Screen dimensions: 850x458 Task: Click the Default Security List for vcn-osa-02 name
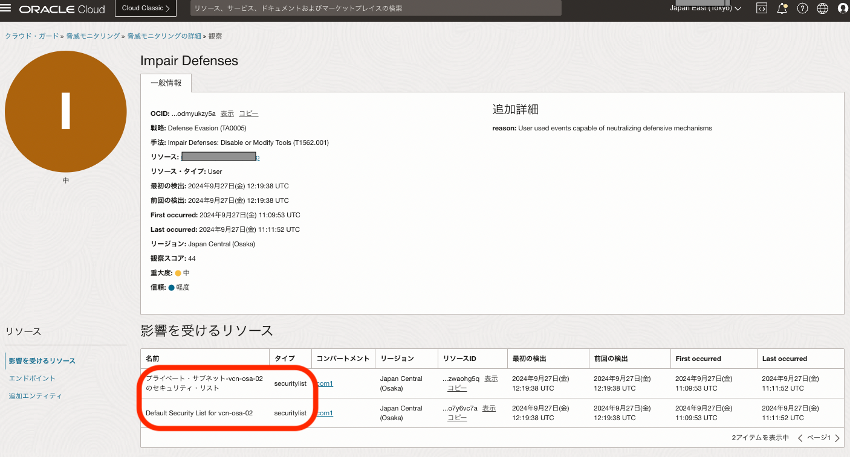point(199,413)
